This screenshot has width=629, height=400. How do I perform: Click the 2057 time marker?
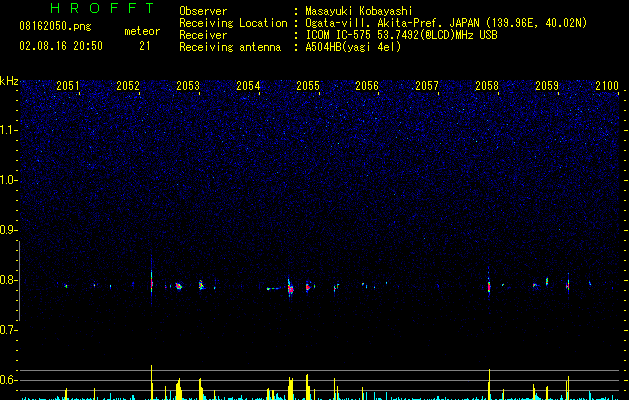[x=427, y=86]
